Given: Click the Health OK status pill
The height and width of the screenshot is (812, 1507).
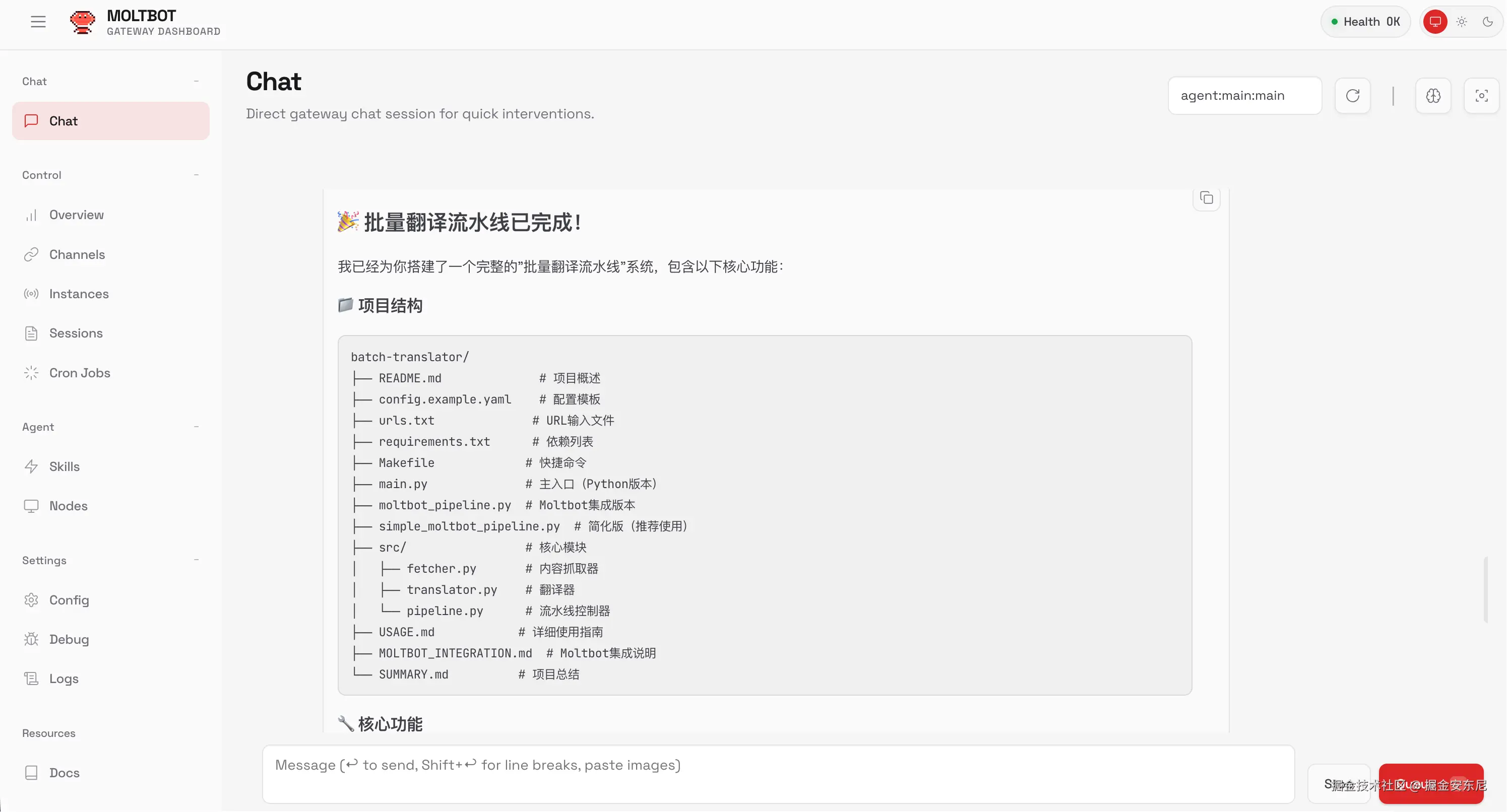Looking at the screenshot, I should [1365, 22].
